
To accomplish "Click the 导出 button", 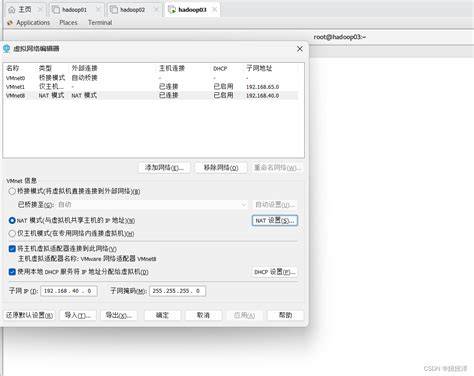I will [x=119, y=315].
